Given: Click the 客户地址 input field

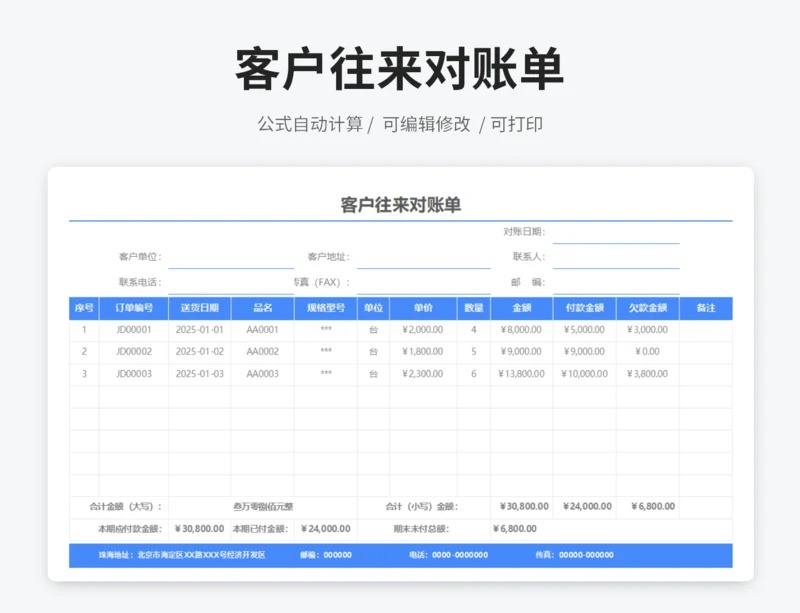Looking at the screenshot, I should click(x=423, y=257).
